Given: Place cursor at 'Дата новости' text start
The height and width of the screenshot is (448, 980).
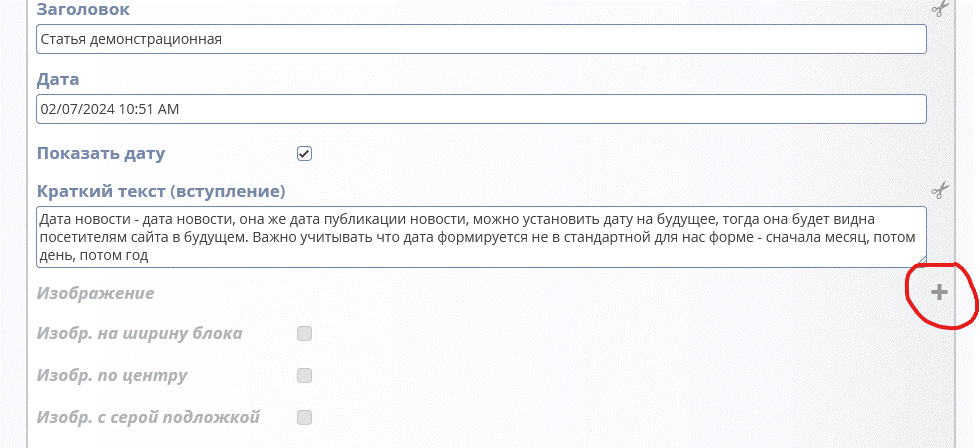Looking at the screenshot, I should click(x=41, y=218).
